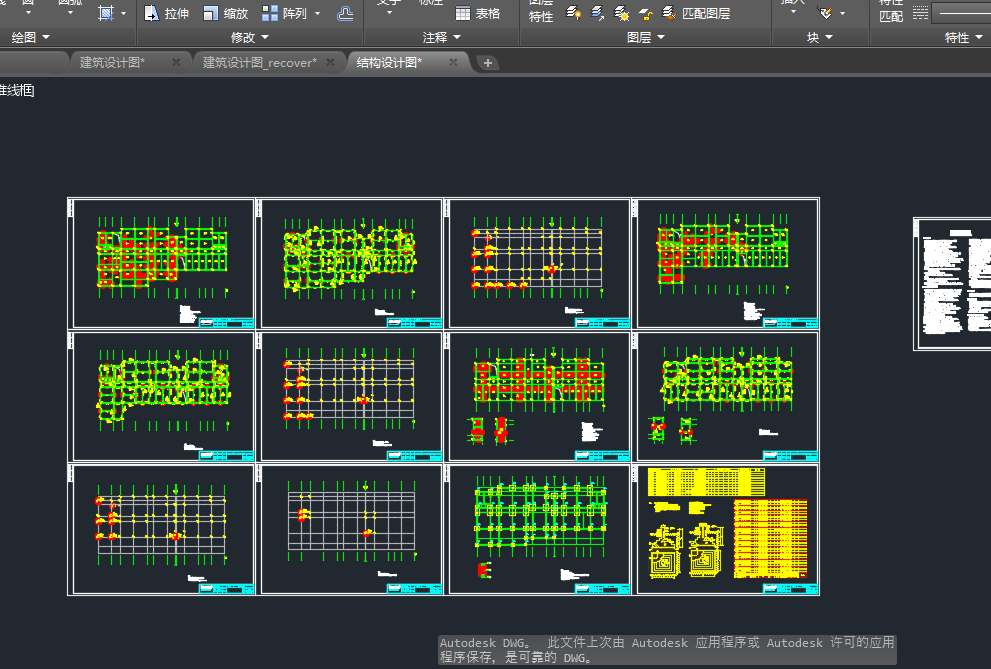The height and width of the screenshot is (669, 991).
Task: Click the 图层特性 (Layer Properties) button
Action: (x=541, y=11)
